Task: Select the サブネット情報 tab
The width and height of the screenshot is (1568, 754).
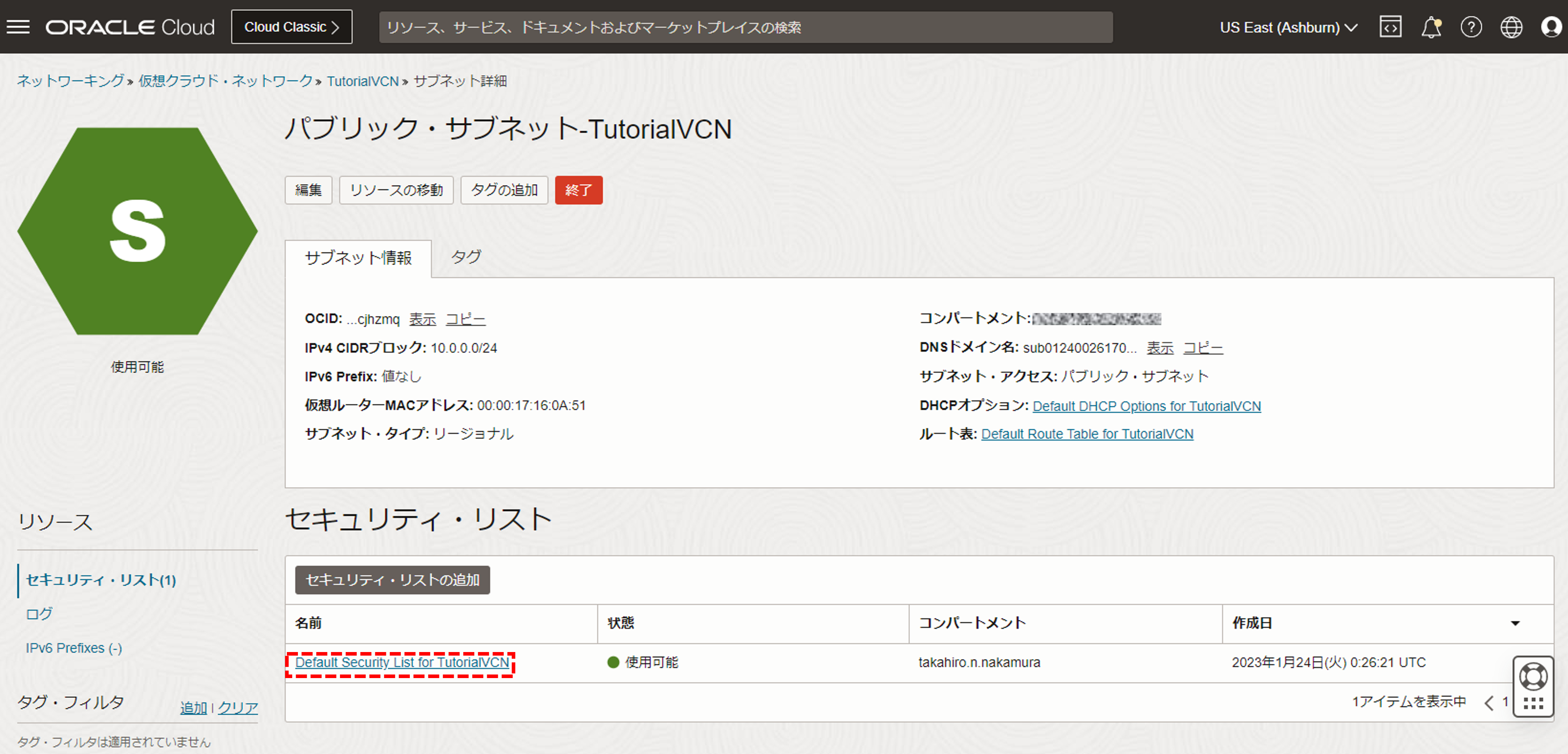Action: [358, 258]
